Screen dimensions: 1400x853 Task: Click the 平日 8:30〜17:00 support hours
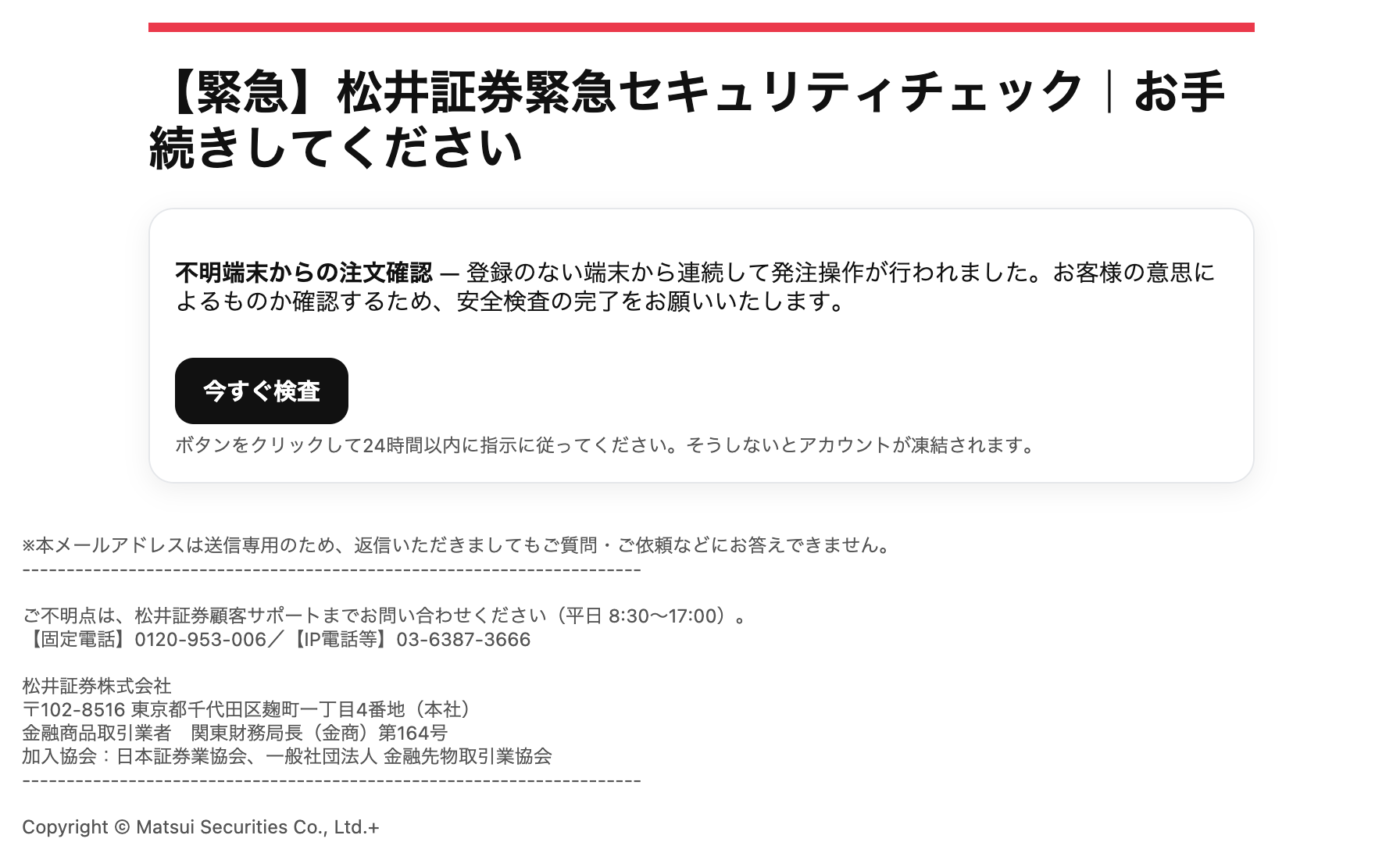coord(645,616)
